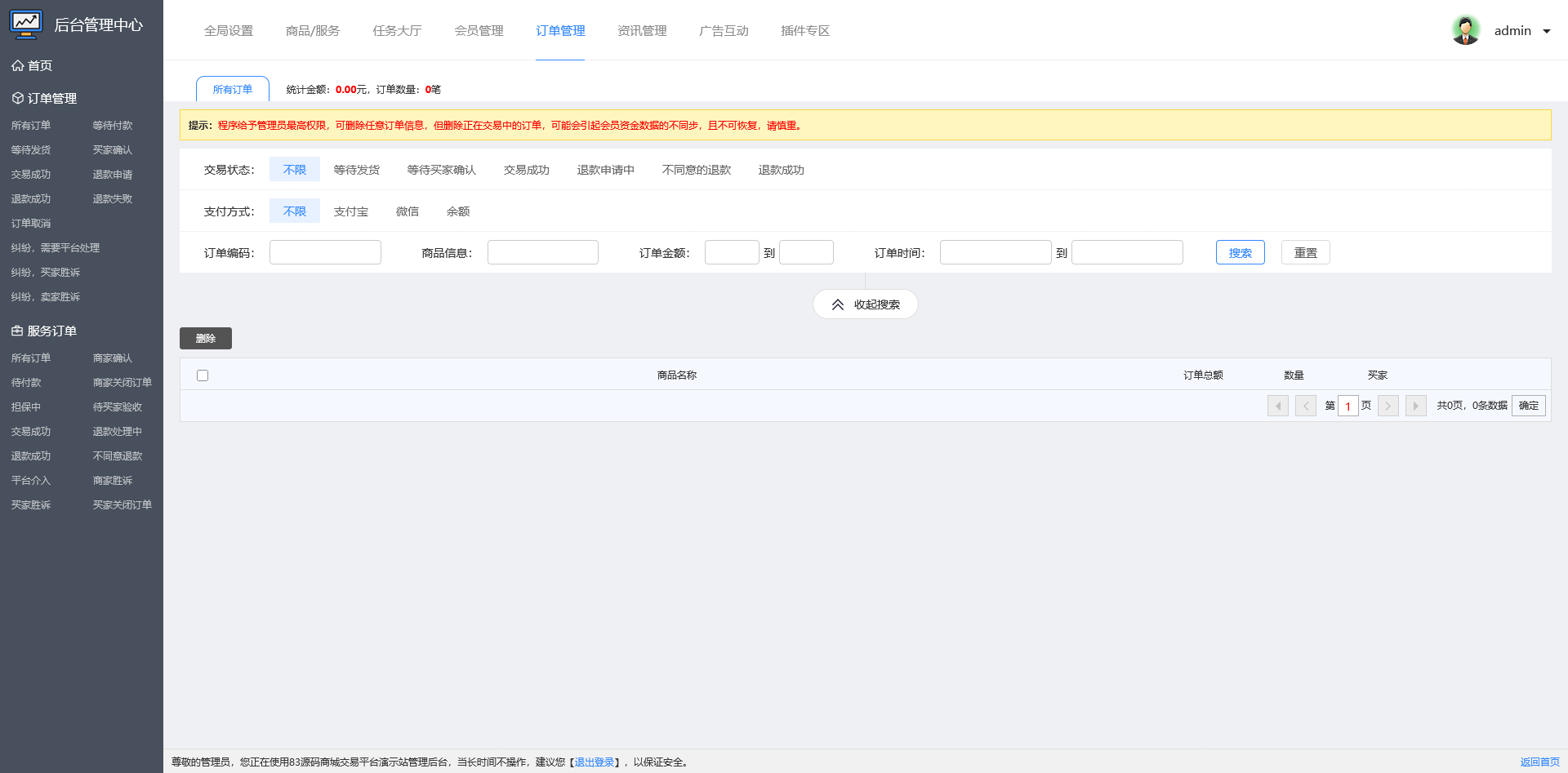Click the page number input box
Screen dimensions: 1568x773
[x=1348, y=406]
